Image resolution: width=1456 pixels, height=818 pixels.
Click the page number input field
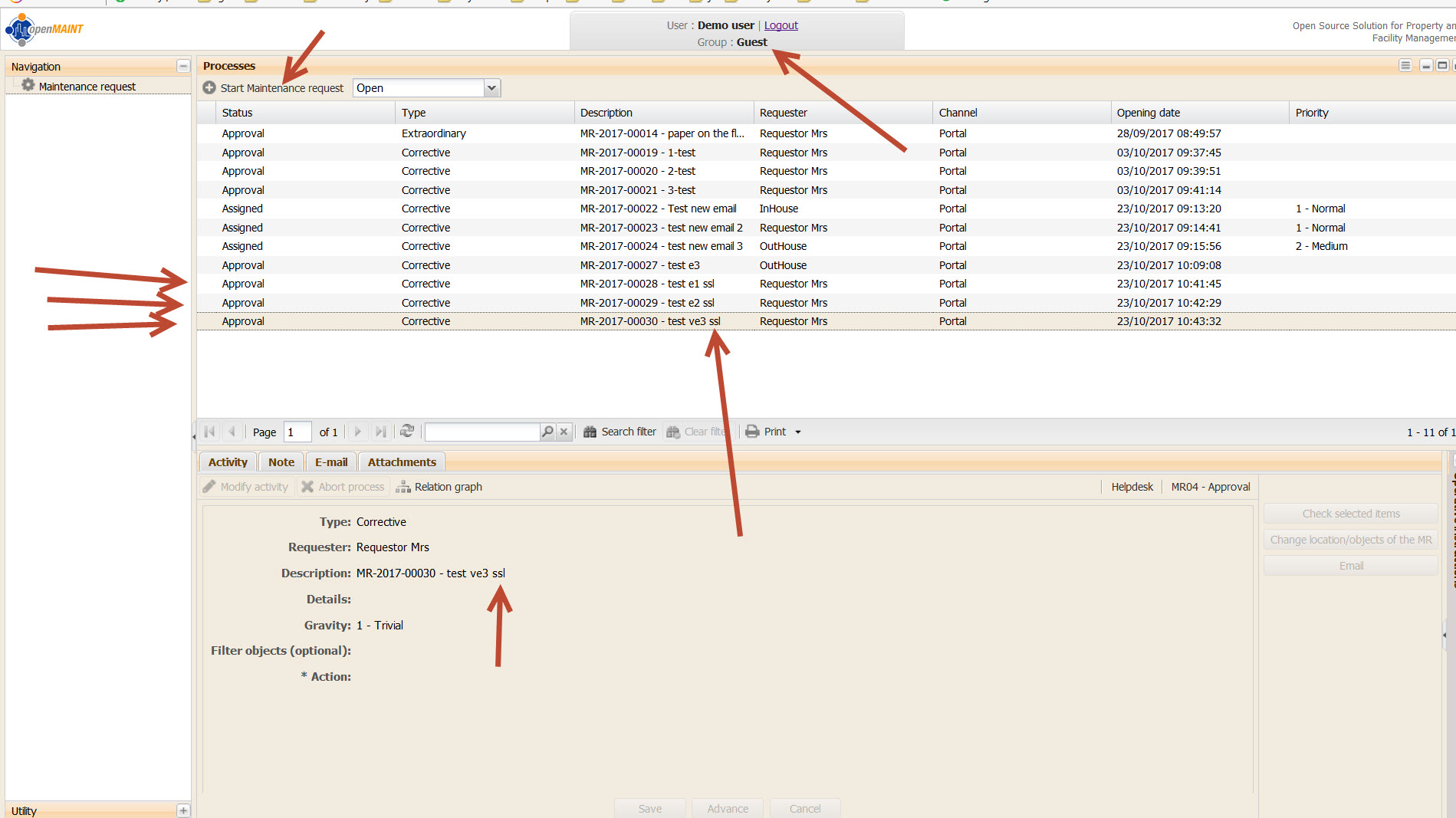pyautogui.click(x=297, y=432)
